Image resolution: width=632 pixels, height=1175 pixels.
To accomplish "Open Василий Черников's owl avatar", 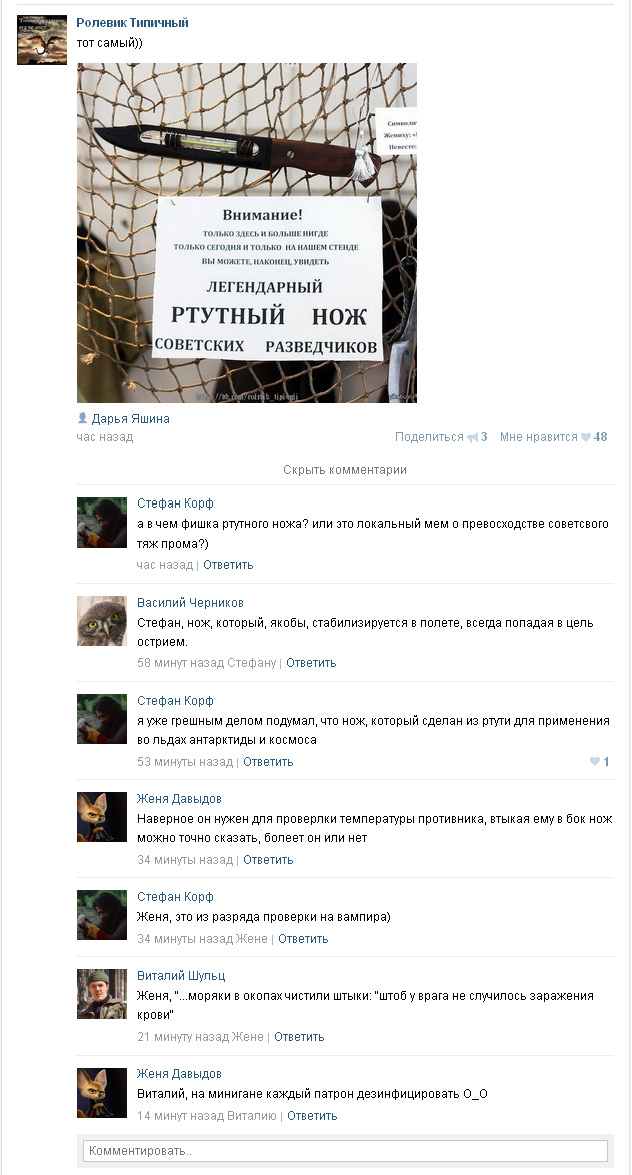I will (x=102, y=620).
